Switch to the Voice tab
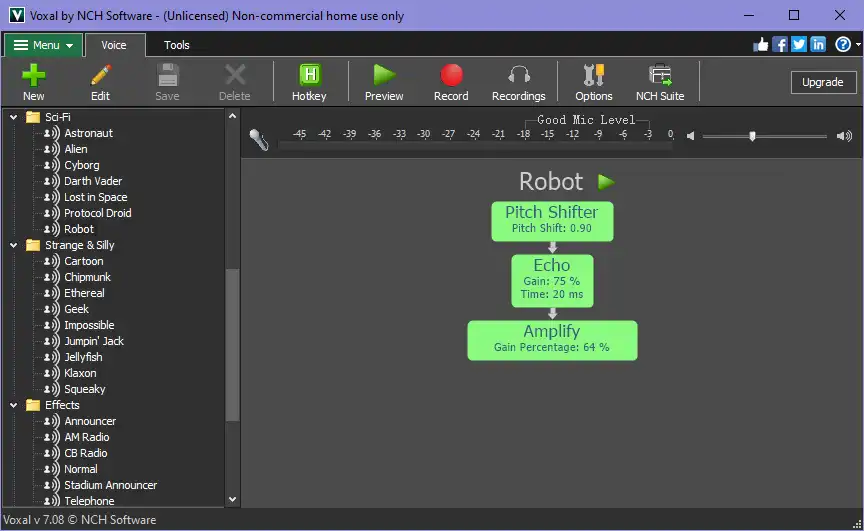 (114, 45)
